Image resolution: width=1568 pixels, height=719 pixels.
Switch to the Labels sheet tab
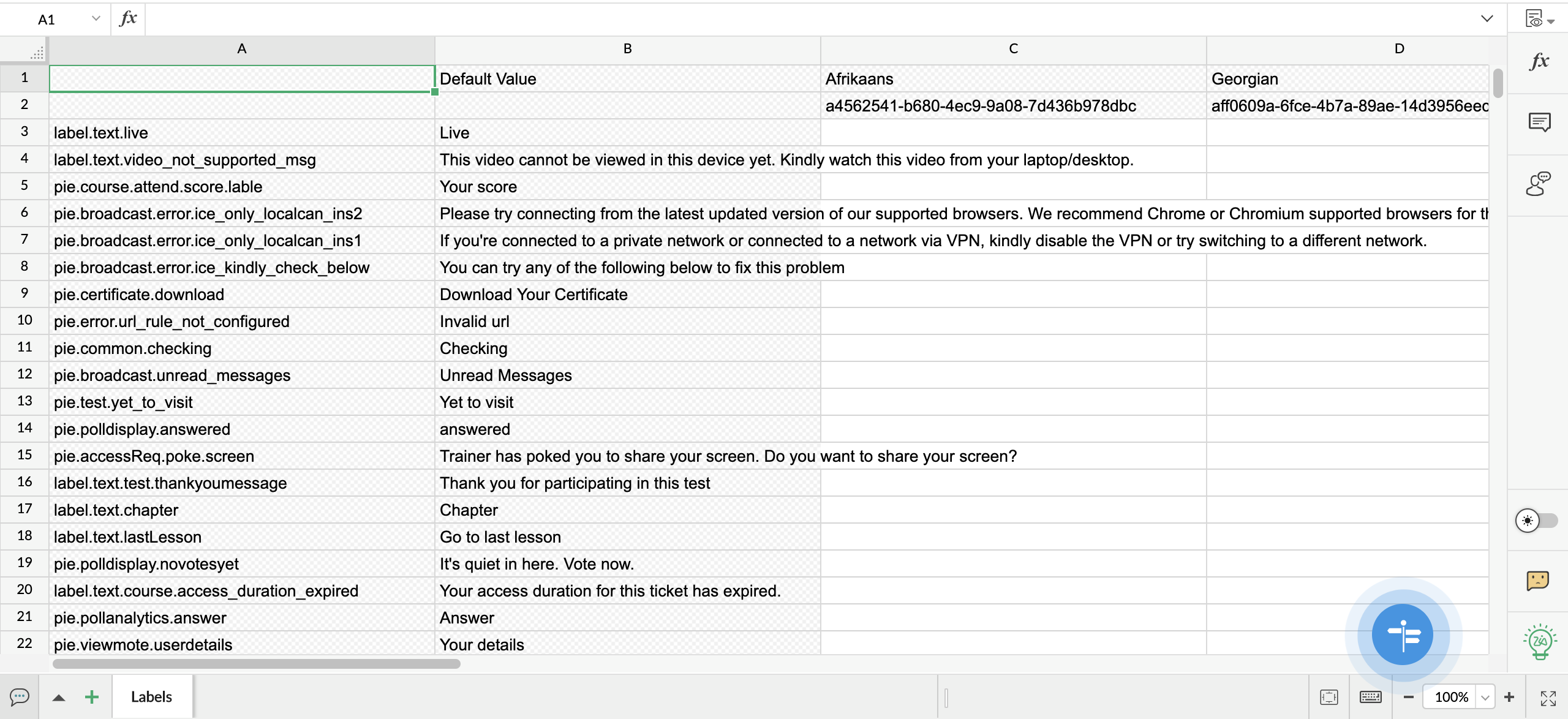coord(151,697)
